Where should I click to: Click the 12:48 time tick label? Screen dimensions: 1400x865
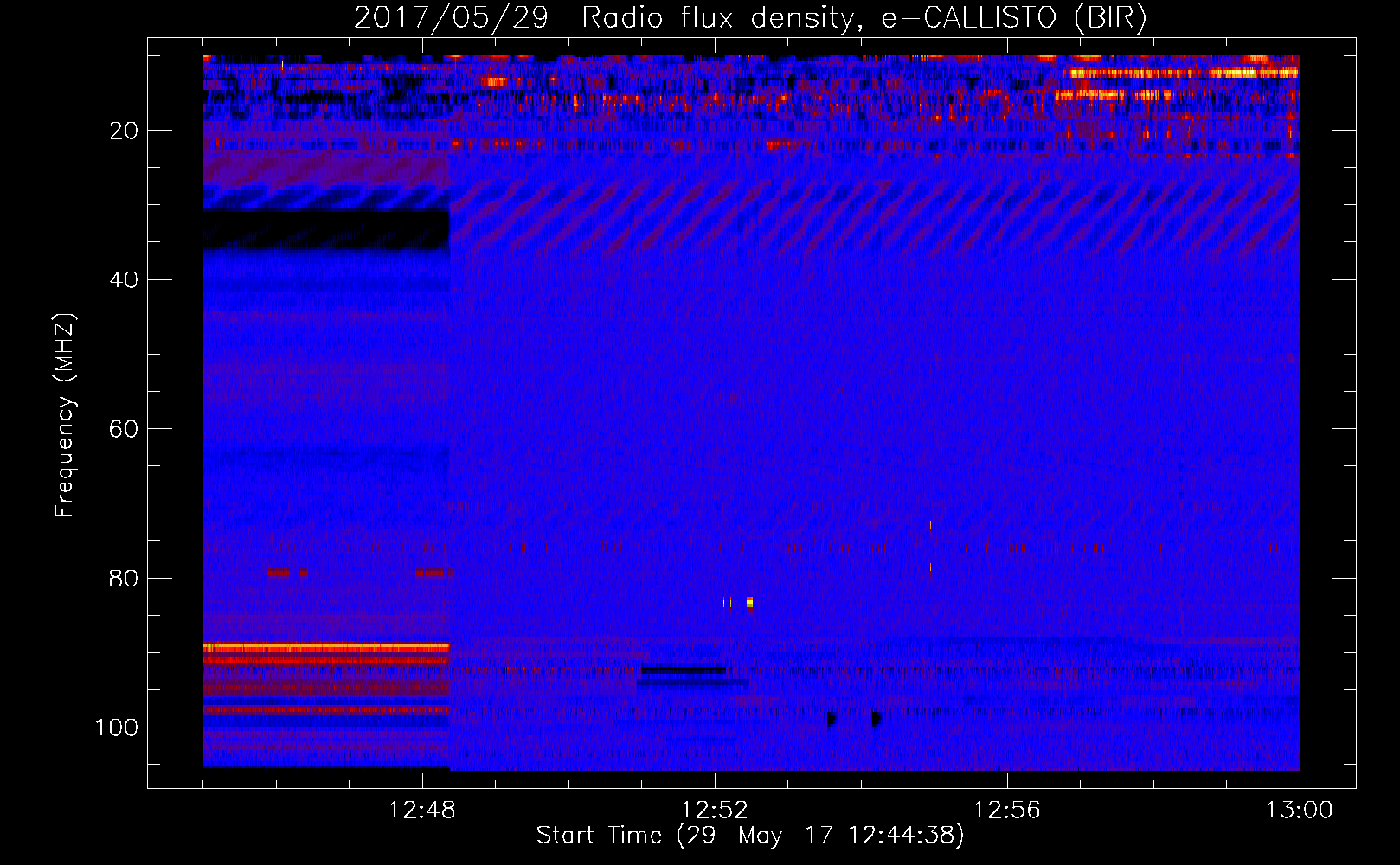coord(422,811)
